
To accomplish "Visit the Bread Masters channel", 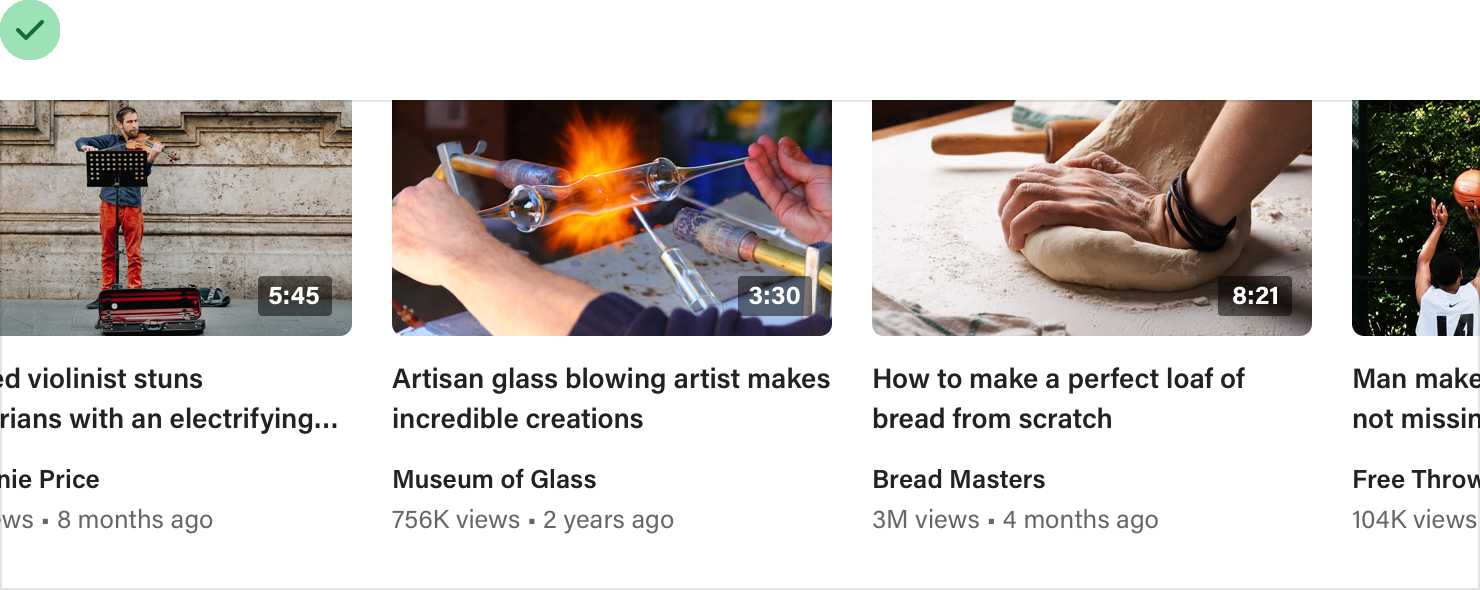I will (x=959, y=479).
